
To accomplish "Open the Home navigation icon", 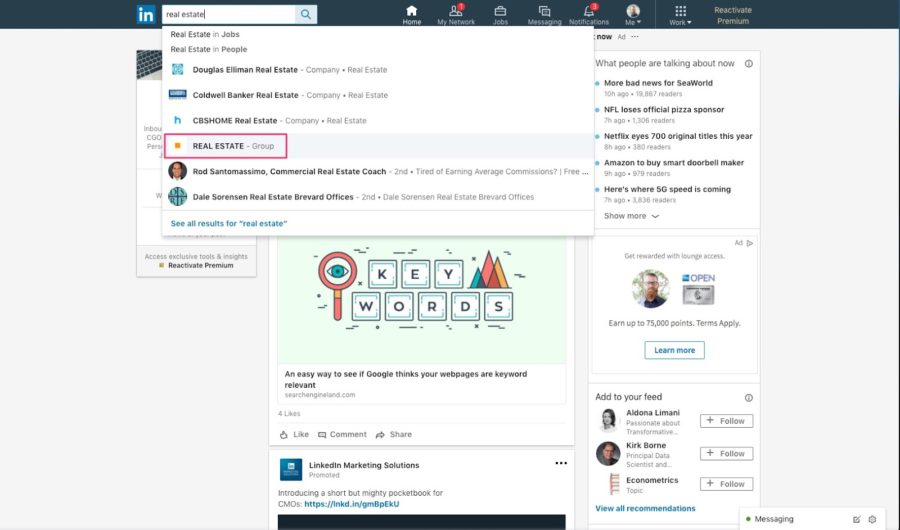I will tap(412, 15).
